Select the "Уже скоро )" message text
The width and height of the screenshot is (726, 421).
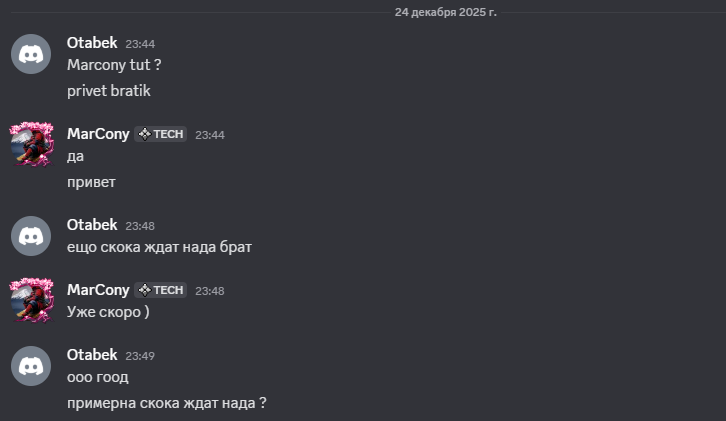click(x=108, y=312)
